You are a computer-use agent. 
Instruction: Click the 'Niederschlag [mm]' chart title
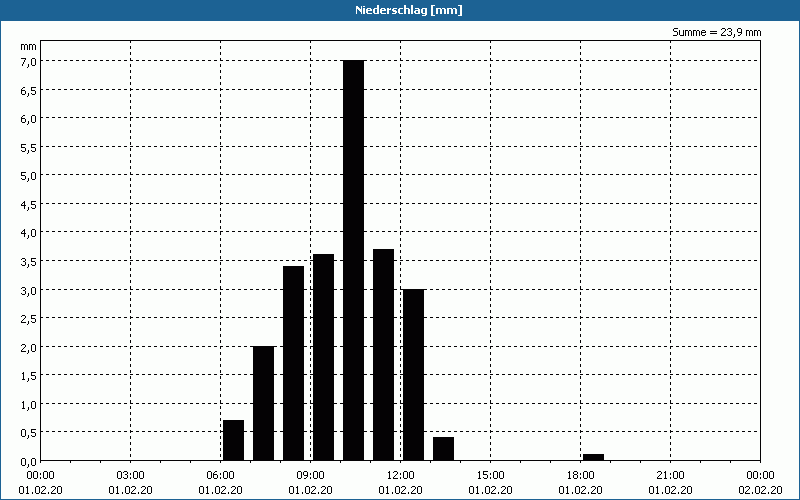click(x=409, y=10)
